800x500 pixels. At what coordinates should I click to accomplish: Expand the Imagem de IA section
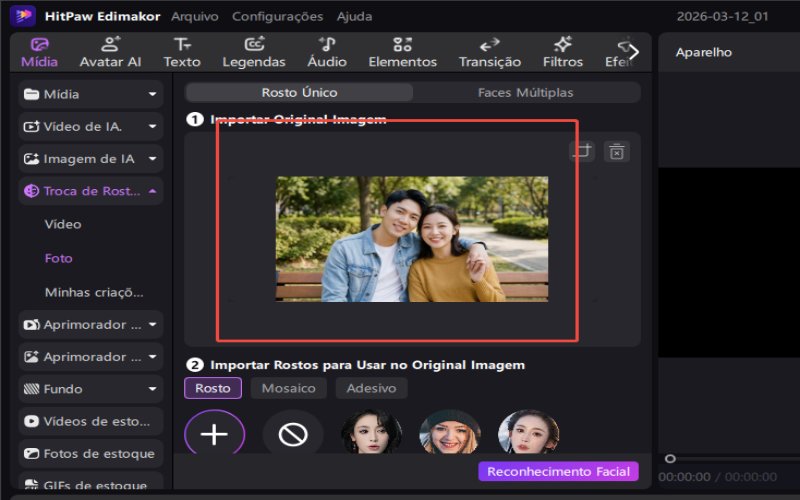tap(90, 159)
